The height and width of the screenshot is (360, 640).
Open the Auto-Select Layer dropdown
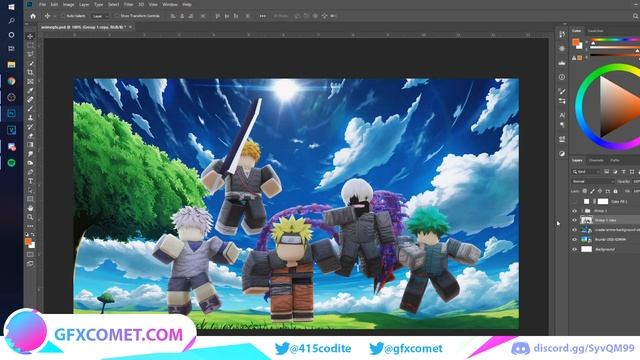pos(100,16)
